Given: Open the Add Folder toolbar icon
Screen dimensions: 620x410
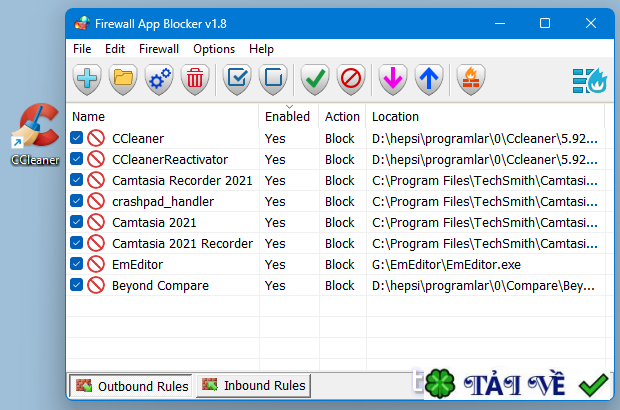Looking at the screenshot, I should point(123,79).
